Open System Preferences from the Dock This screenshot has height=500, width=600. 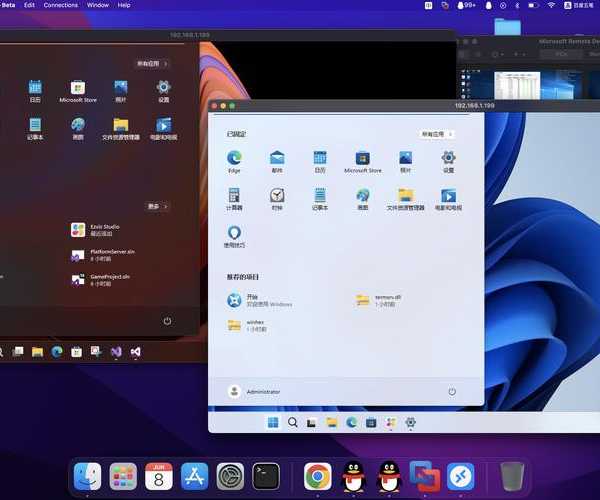230,476
